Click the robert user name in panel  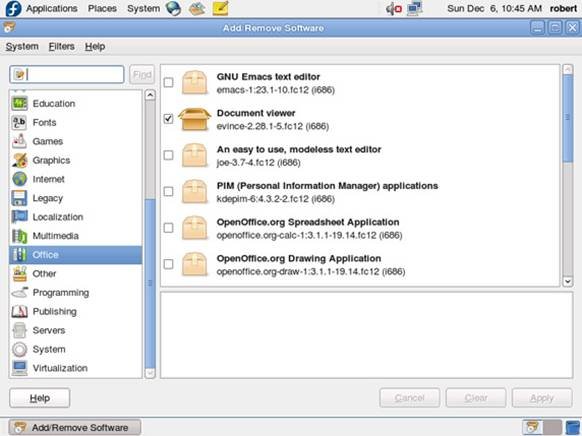click(563, 8)
